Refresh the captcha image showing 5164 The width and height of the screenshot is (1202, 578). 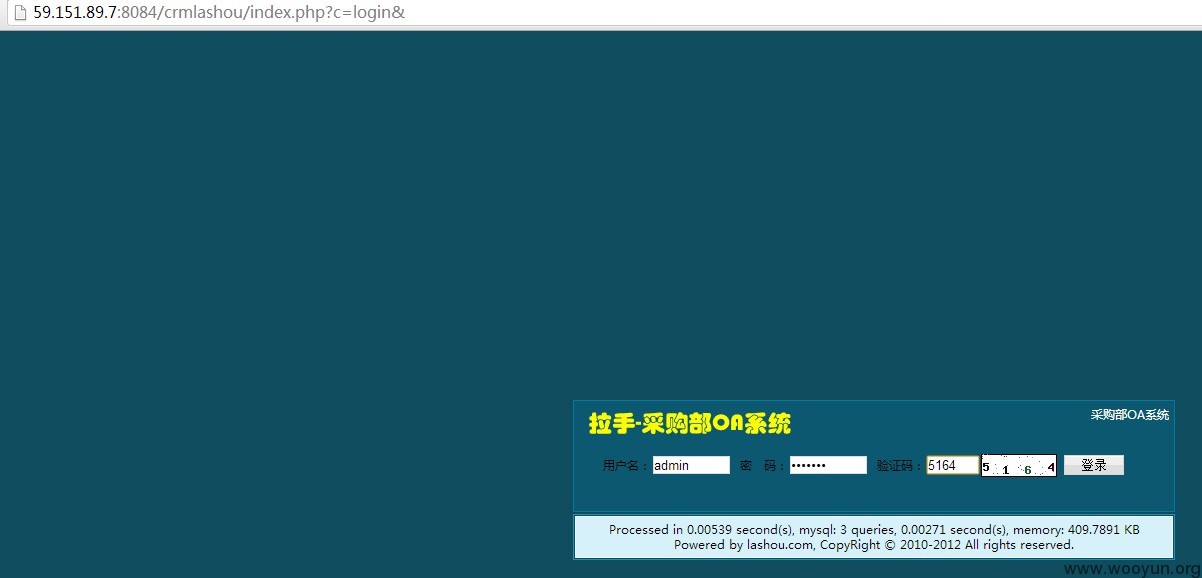click(x=1018, y=466)
